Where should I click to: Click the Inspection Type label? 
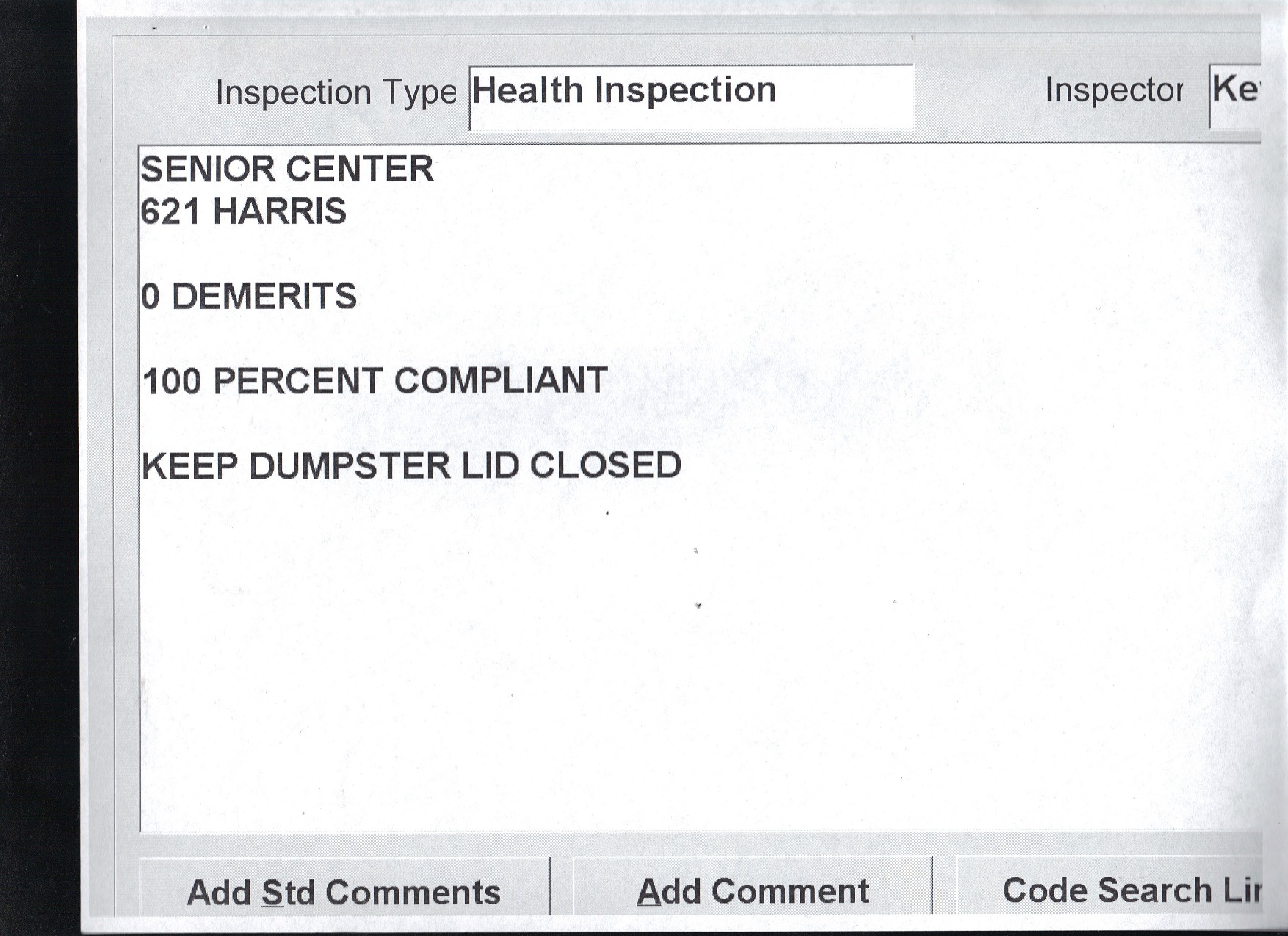[x=336, y=92]
